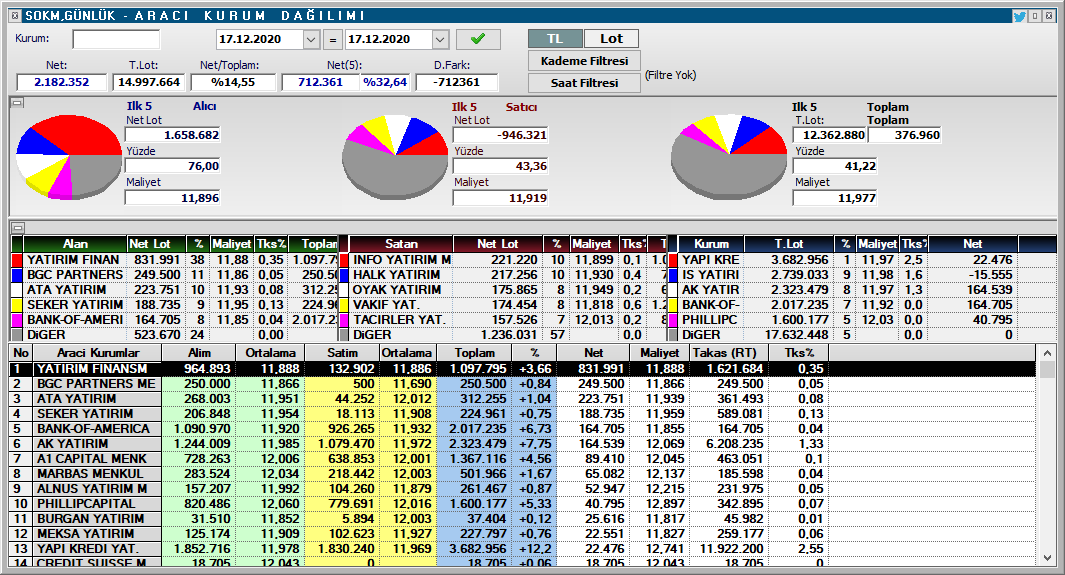This screenshot has height=575, width=1065.
Task: Click the Net/Toplam field %14,55
Action: [x=233, y=82]
